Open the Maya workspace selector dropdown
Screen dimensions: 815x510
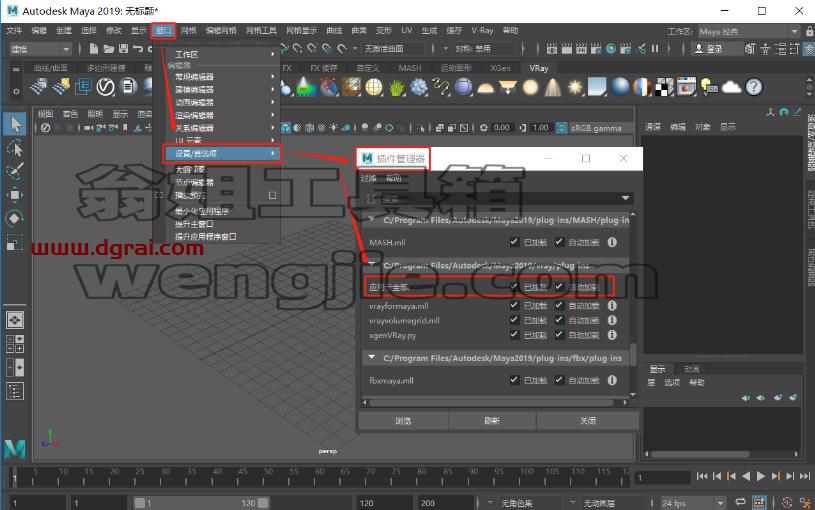click(748, 31)
